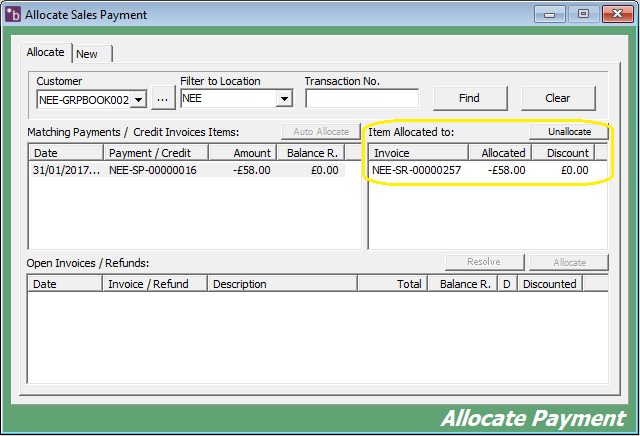
Task: Click the Total column header
Action: [x=393, y=284]
